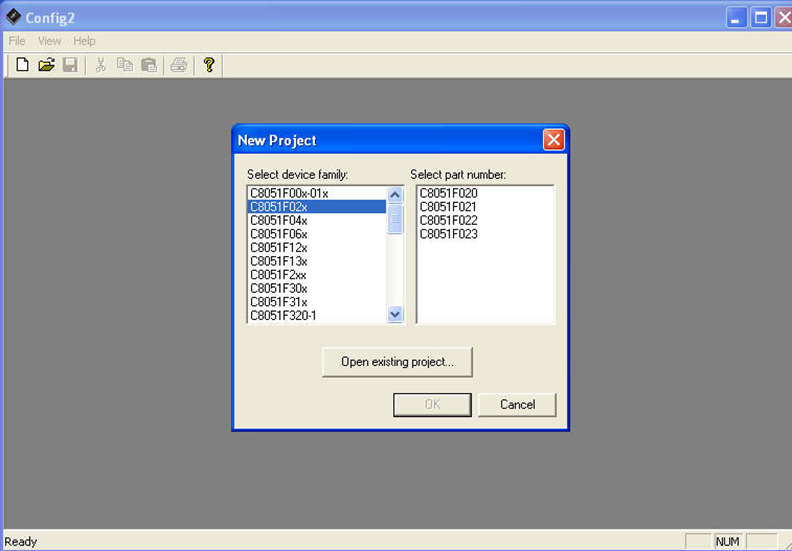Select part number C8051F021

[485, 207]
